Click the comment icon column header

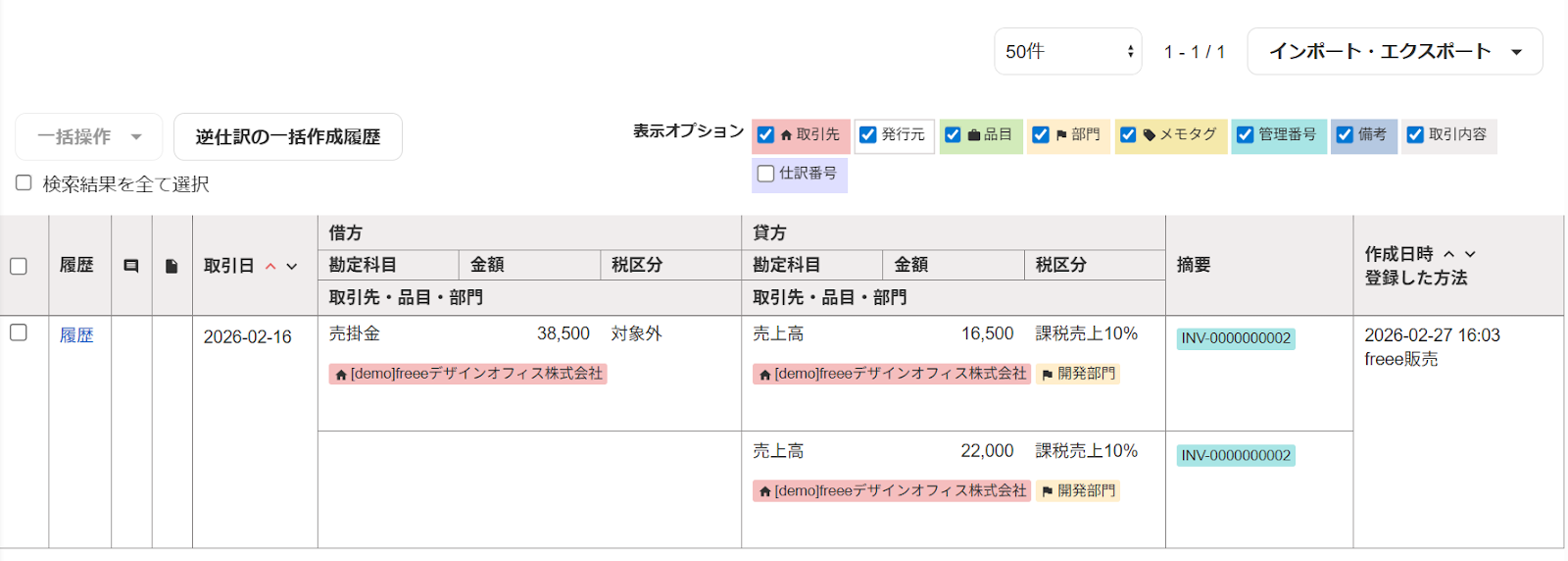131,266
